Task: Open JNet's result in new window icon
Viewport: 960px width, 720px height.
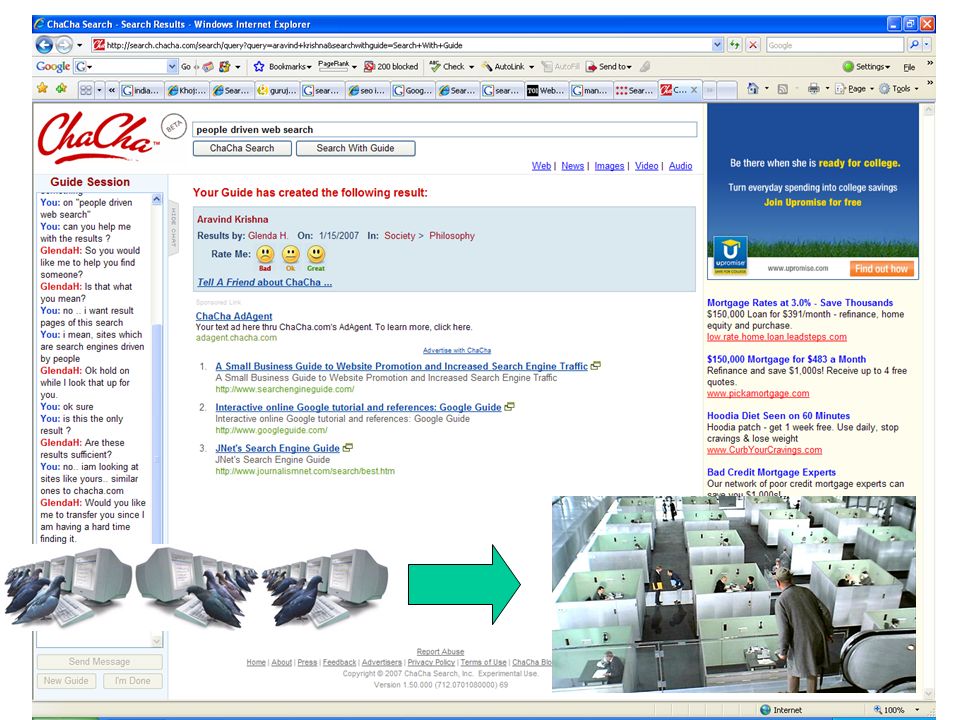Action: coord(347,448)
